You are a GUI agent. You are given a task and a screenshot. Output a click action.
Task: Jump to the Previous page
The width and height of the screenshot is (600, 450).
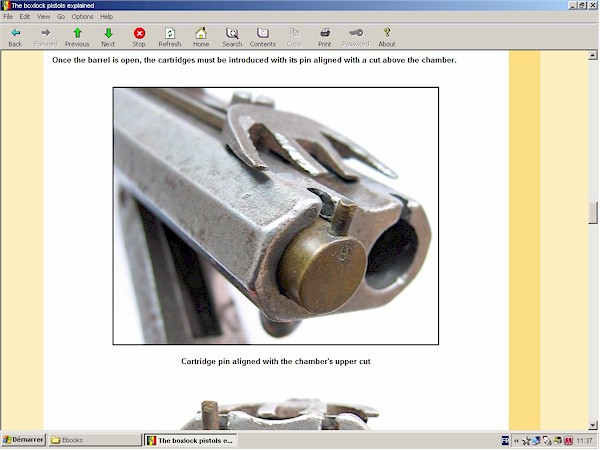click(x=77, y=37)
